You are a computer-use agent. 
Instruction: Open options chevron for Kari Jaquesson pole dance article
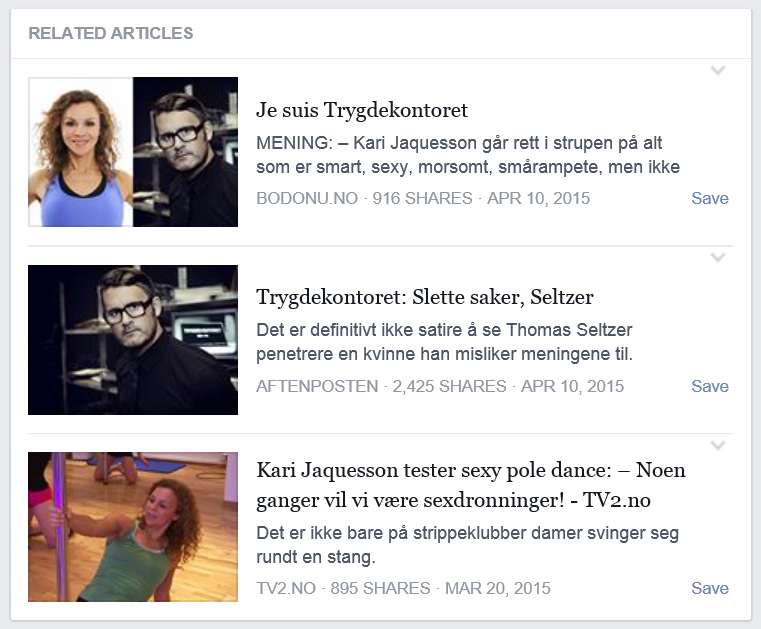point(717,445)
